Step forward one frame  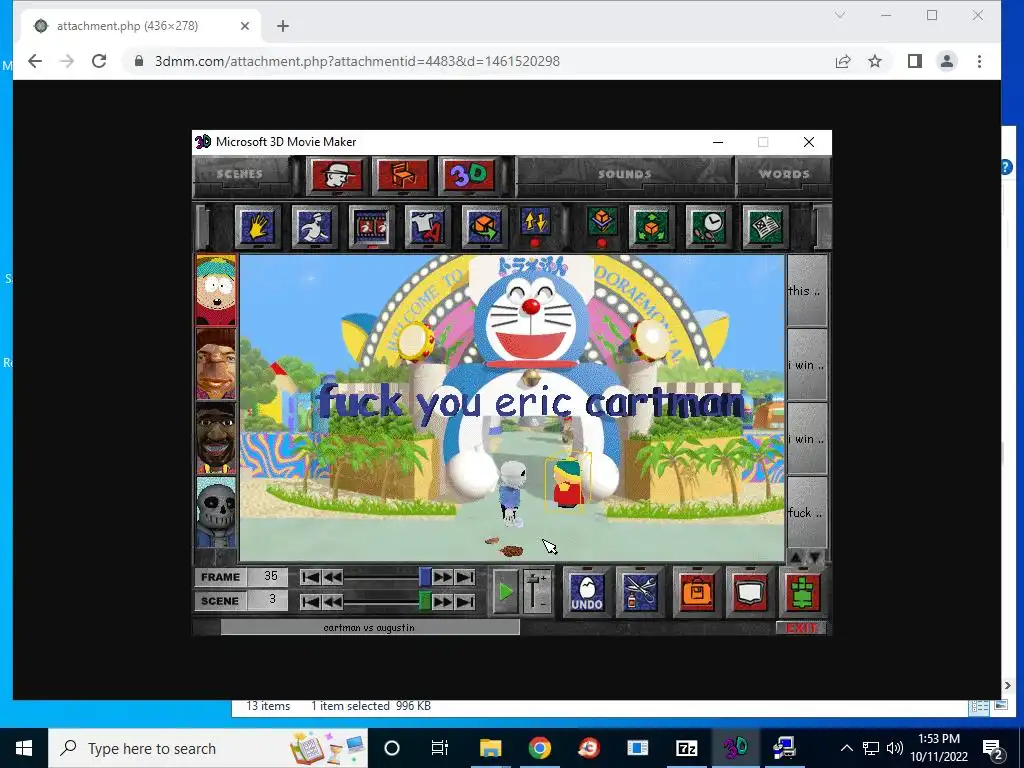443,577
